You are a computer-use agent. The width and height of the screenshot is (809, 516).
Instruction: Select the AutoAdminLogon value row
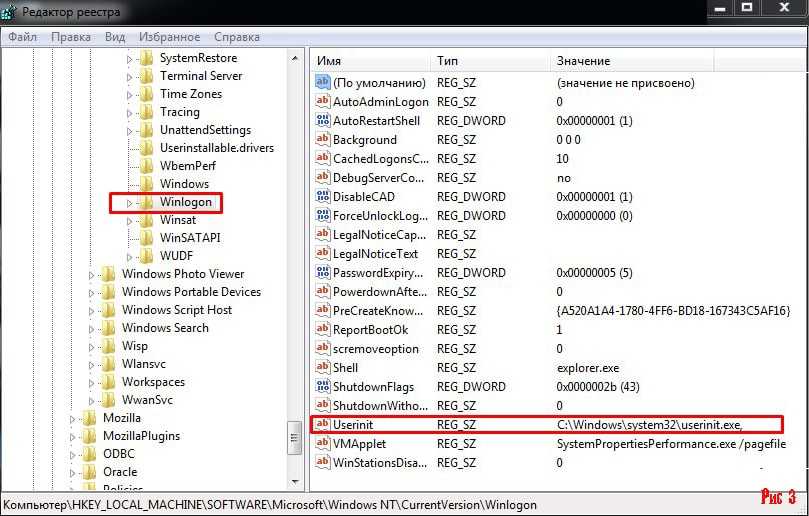[x=380, y=102]
